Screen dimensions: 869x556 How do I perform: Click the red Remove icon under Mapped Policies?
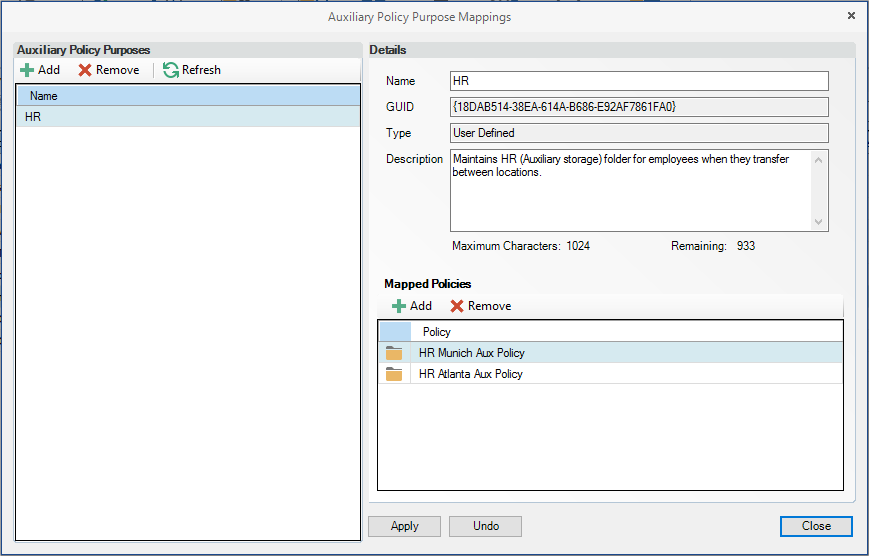click(457, 306)
